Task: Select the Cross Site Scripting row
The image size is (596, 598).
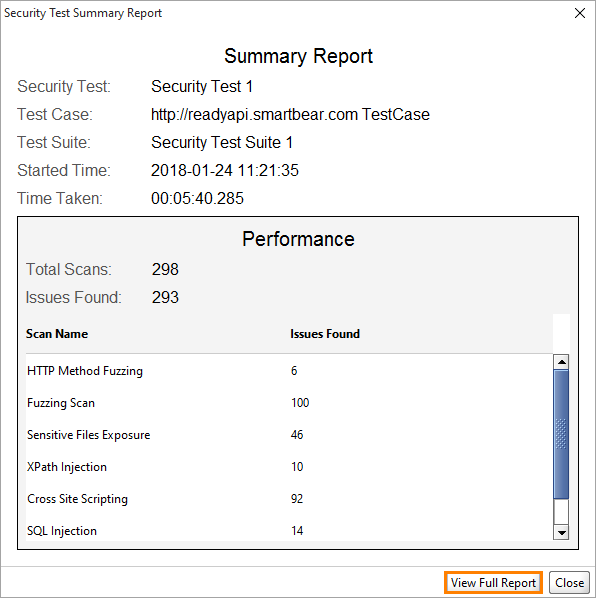Action: click(289, 499)
